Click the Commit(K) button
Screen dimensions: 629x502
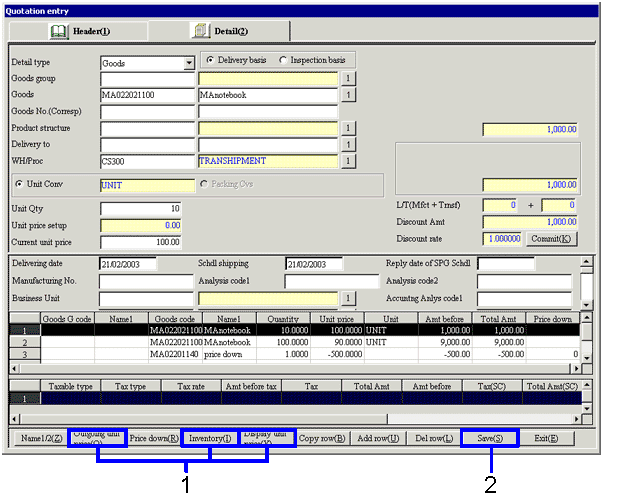(552, 239)
